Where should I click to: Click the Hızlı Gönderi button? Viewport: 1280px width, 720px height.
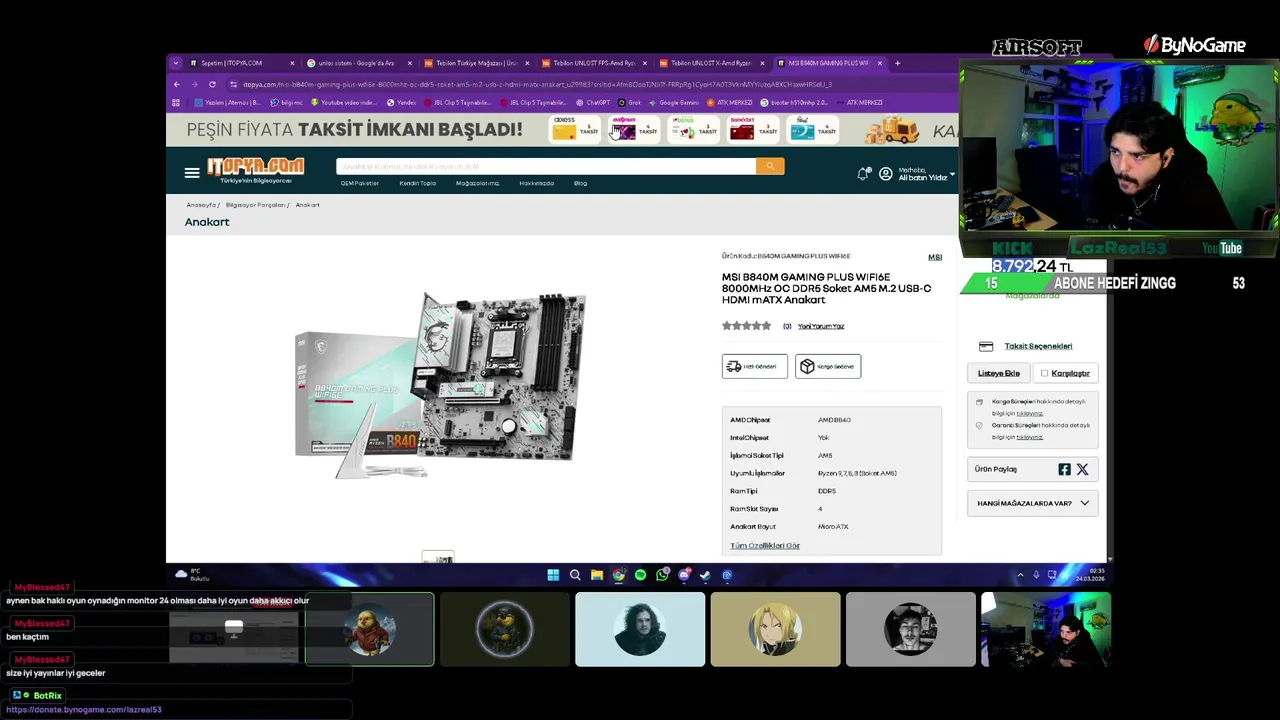(x=755, y=366)
